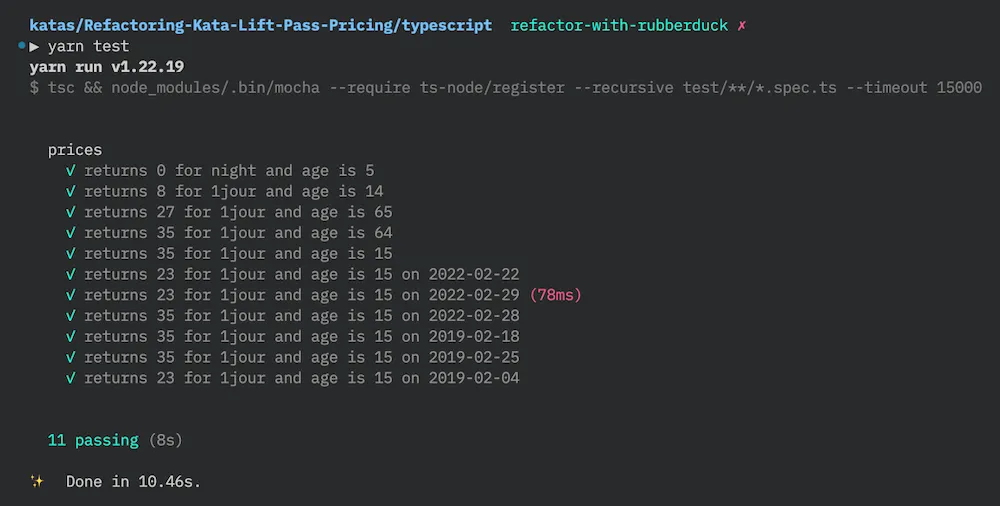Screen dimensions: 1000x506
Task: Click the prompt arrow before yarn test
Action: point(35,46)
